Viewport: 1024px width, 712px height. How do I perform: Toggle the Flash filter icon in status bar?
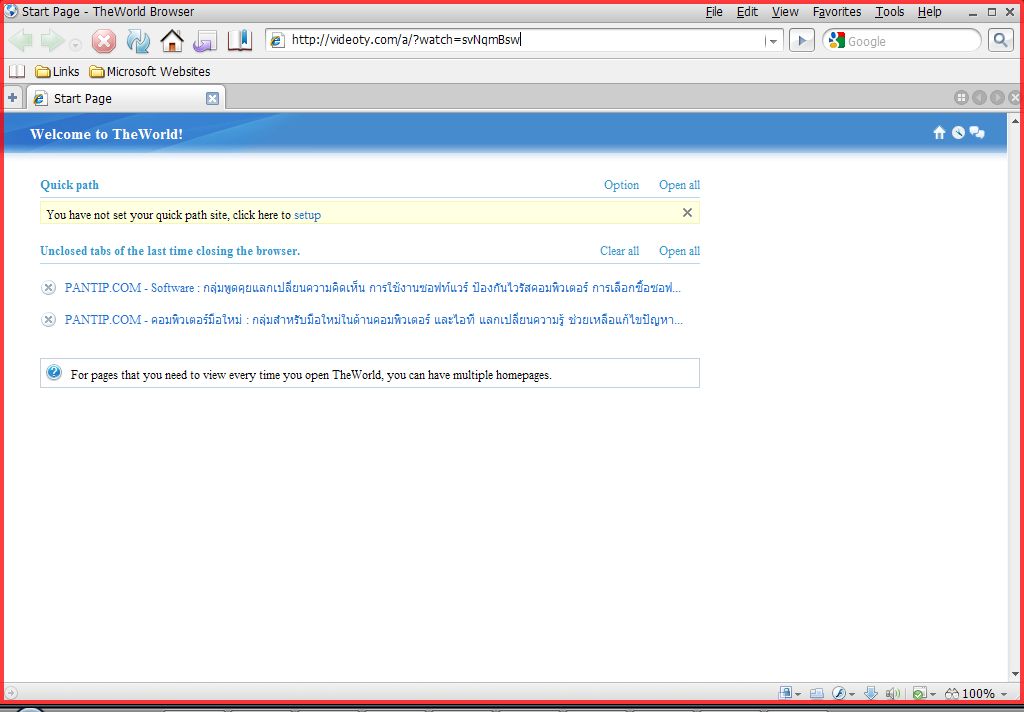tap(839, 693)
